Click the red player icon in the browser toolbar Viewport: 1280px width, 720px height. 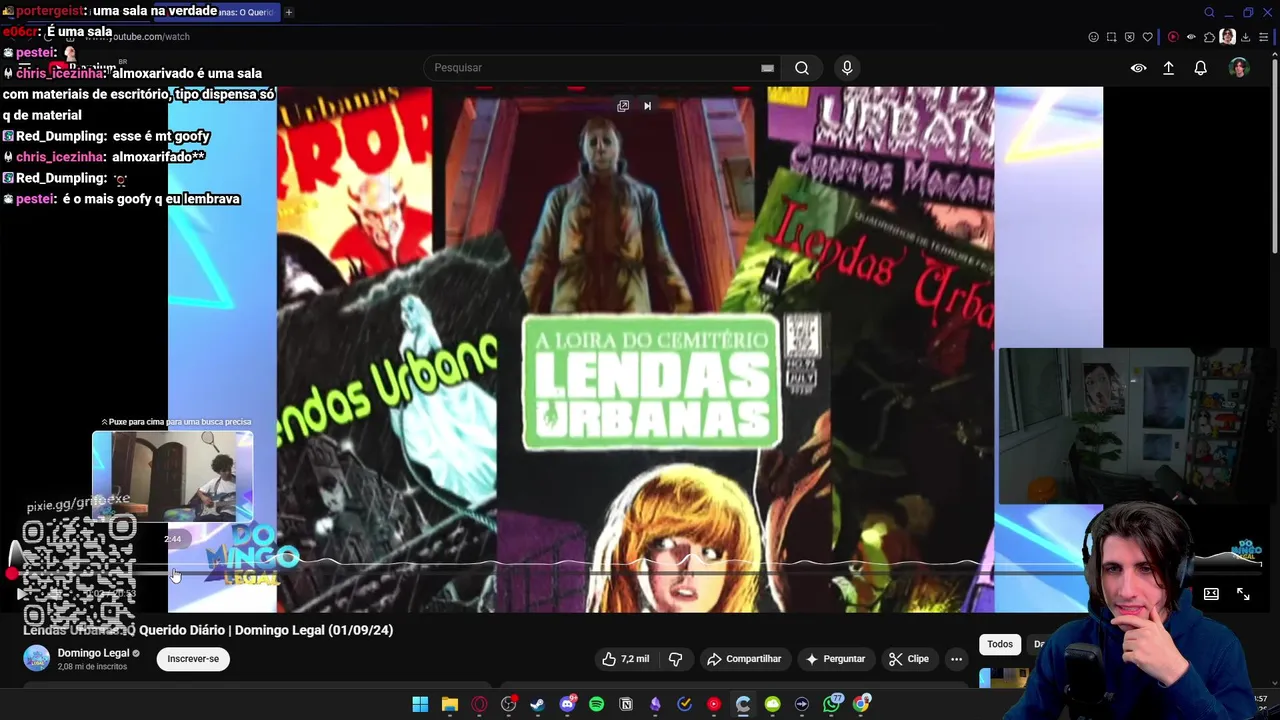(x=1173, y=37)
